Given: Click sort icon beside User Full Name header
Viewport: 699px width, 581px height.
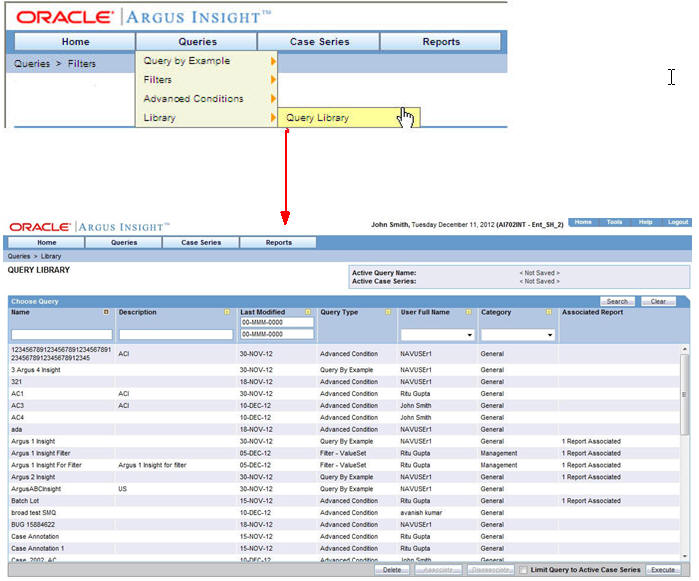Looking at the screenshot, I should [468, 312].
